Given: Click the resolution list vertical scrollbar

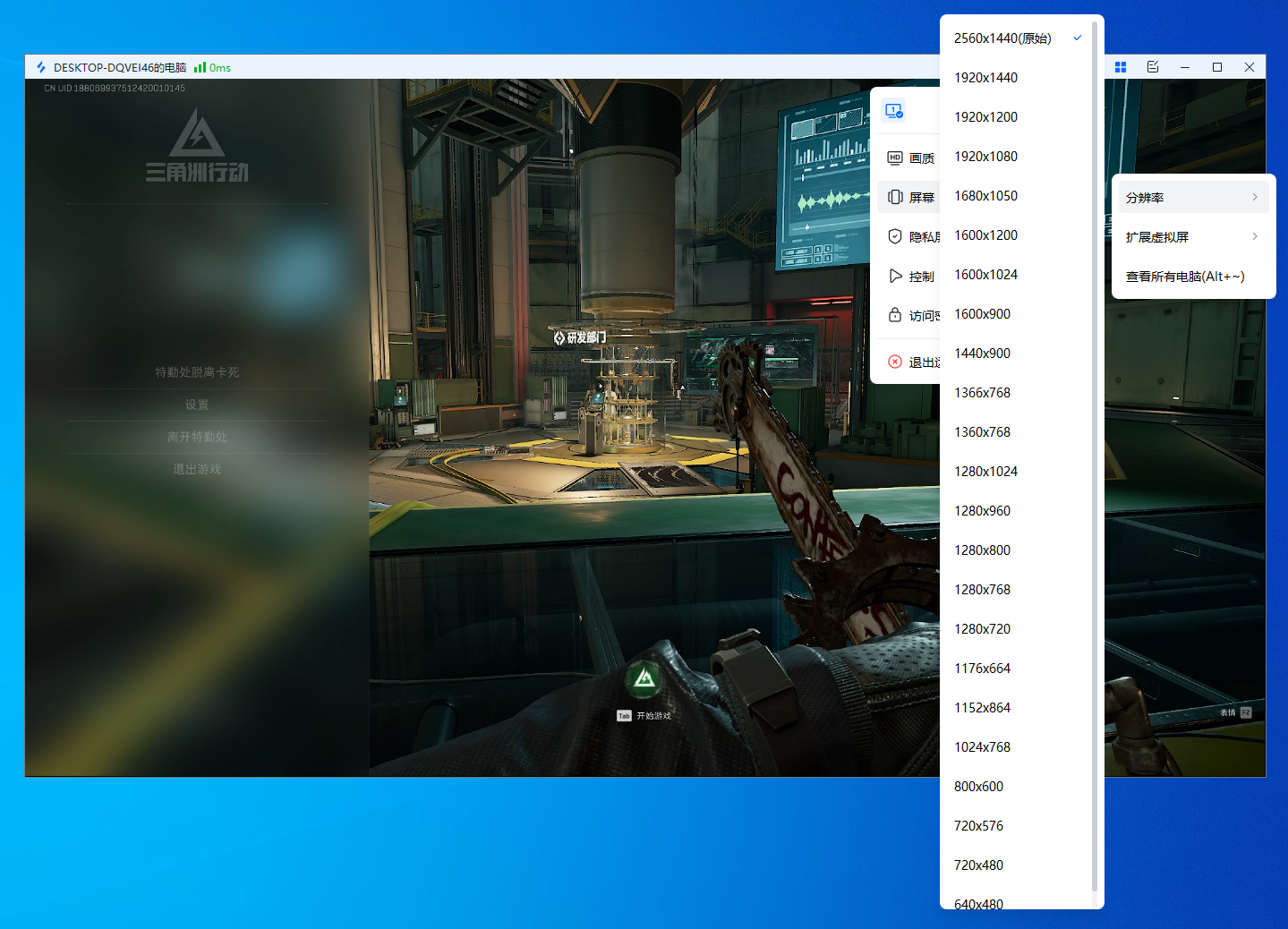Looking at the screenshot, I should click(1095, 447).
